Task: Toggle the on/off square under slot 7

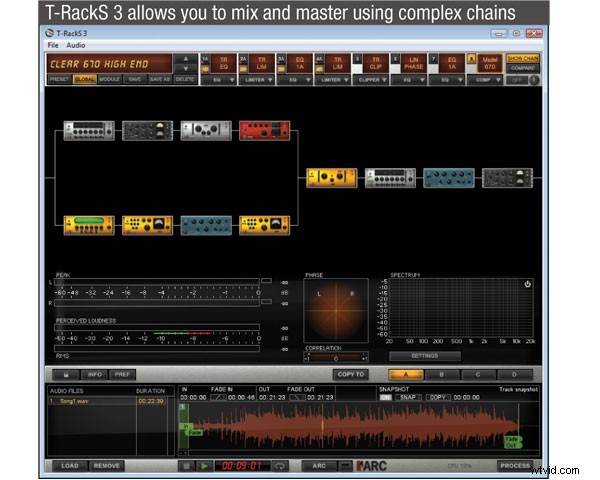Action: [x=433, y=69]
